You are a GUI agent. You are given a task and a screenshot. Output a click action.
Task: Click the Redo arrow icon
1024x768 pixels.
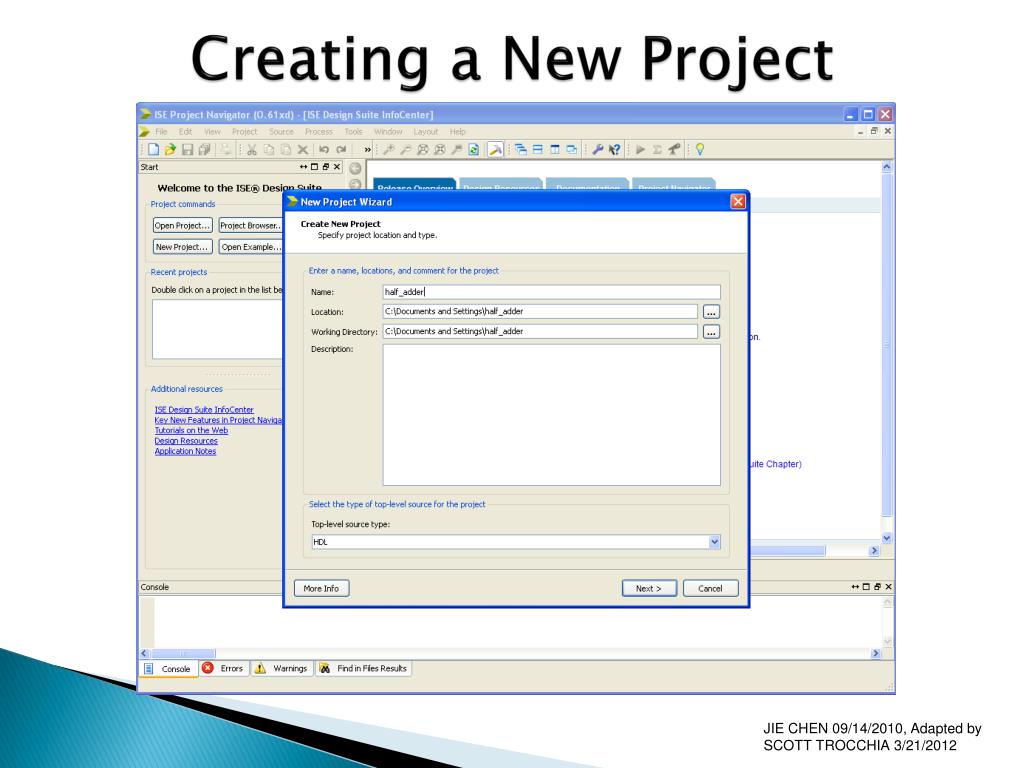click(341, 150)
